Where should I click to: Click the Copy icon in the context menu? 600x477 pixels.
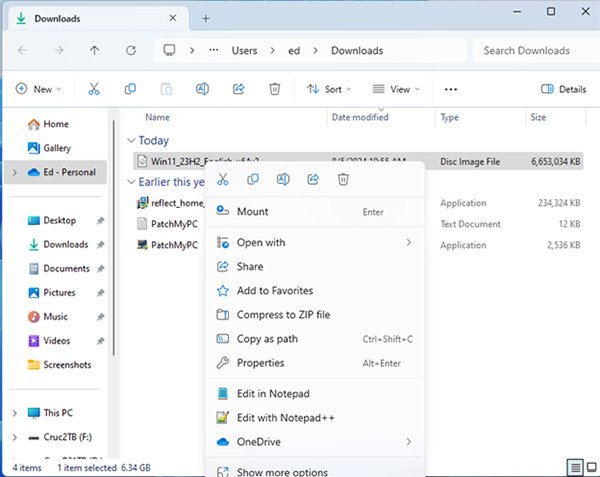[253, 179]
